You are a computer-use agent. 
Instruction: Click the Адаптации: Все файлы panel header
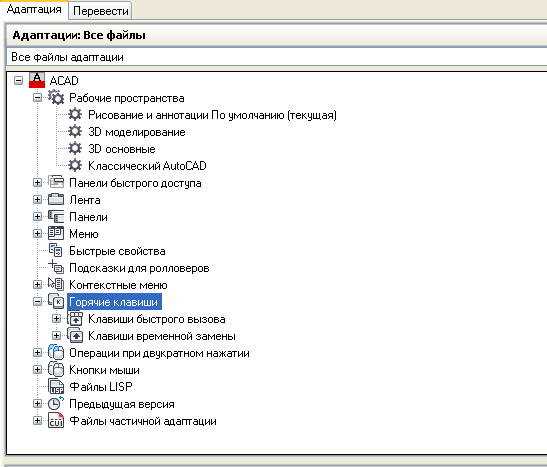(x=277, y=35)
